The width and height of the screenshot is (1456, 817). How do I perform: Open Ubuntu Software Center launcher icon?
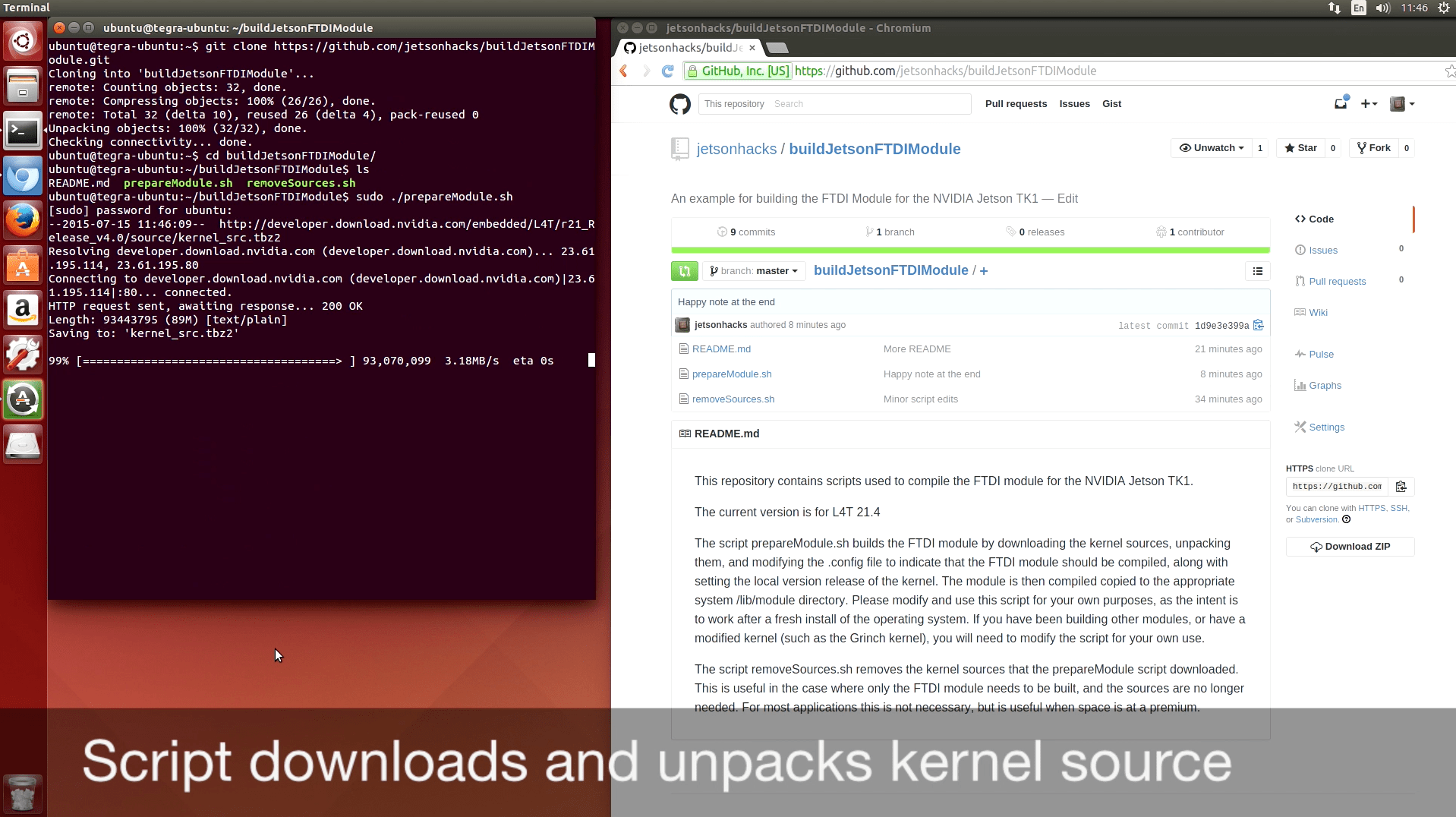pos(23,266)
